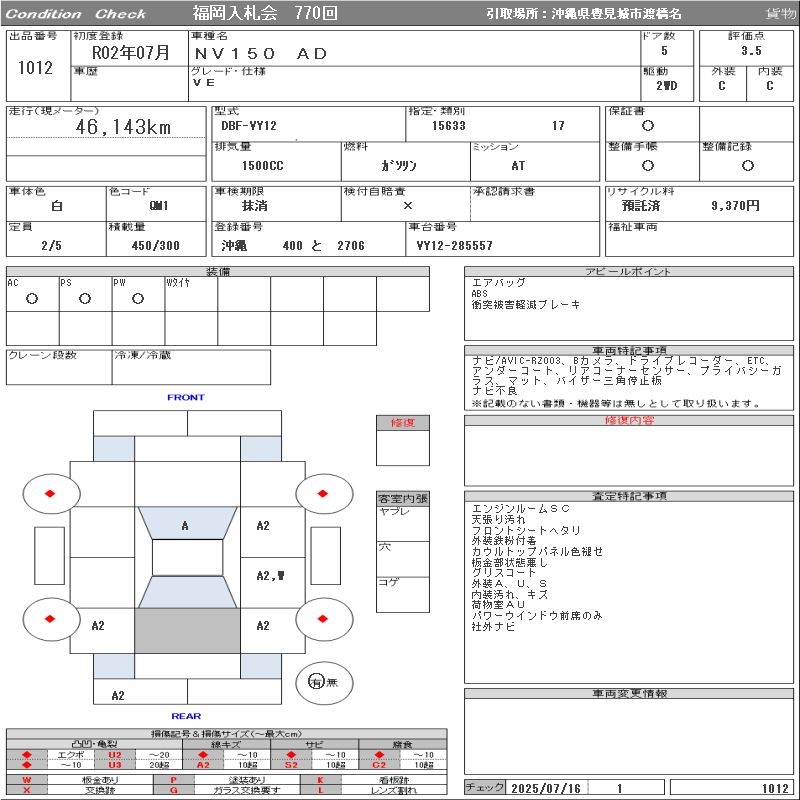
Task: Click the registration date R02年07月
Action: tap(131, 52)
